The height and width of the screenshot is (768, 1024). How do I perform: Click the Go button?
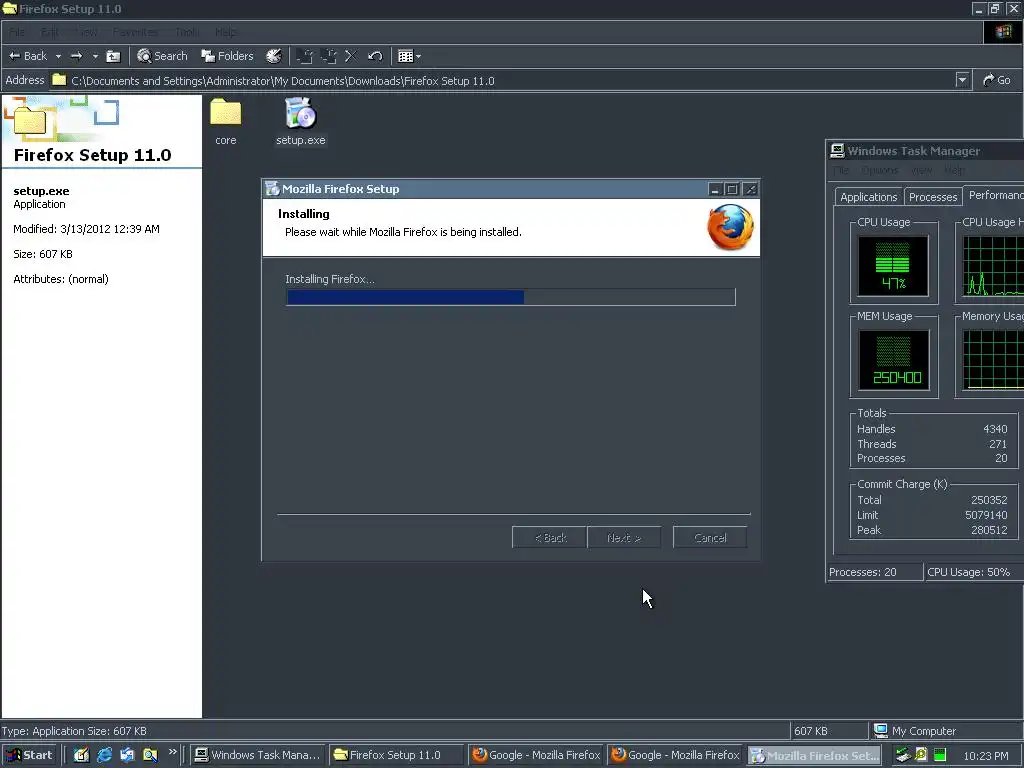pyautogui.click(x=997, y=80)
